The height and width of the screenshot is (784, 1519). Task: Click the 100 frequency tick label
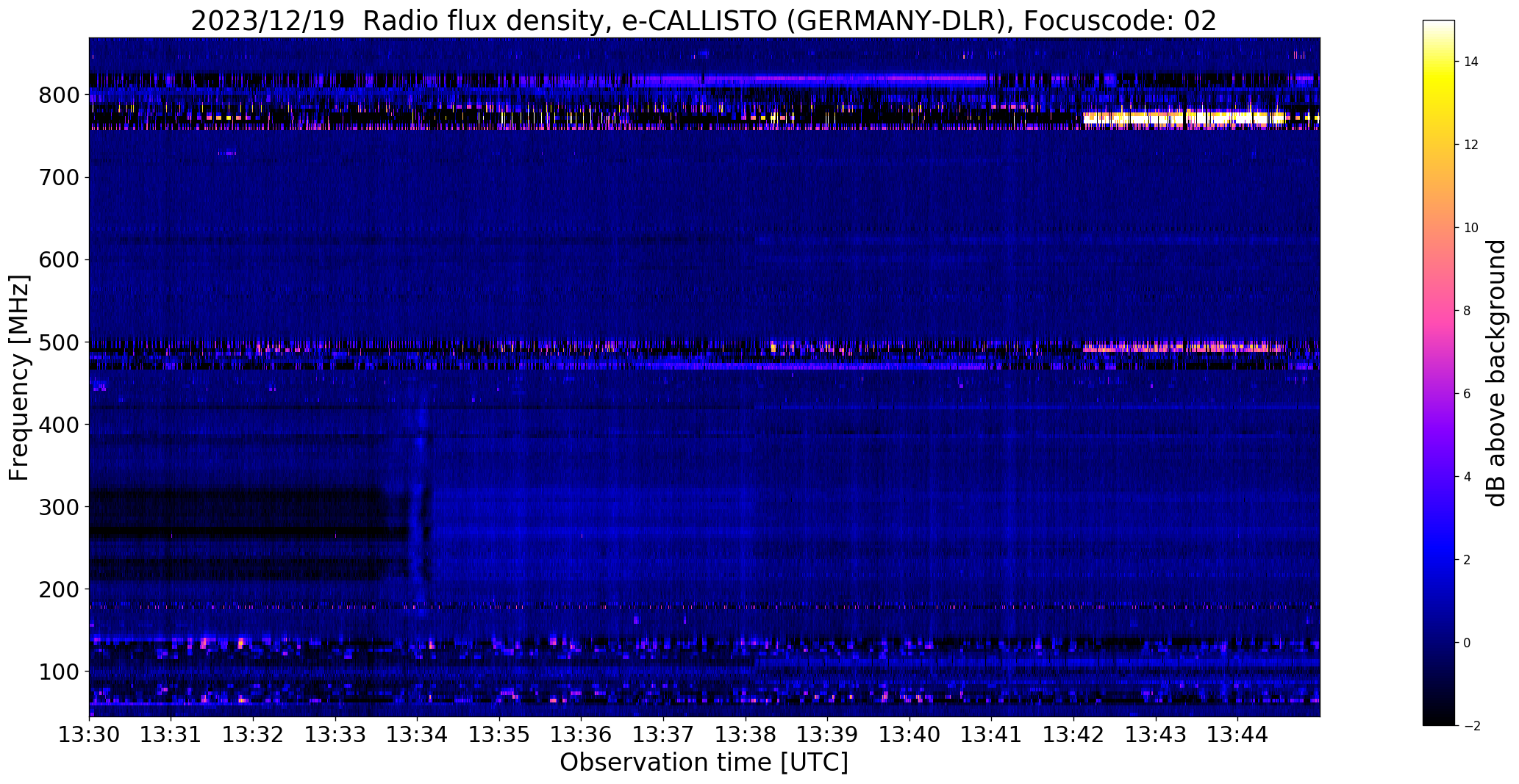pos(58,672)
